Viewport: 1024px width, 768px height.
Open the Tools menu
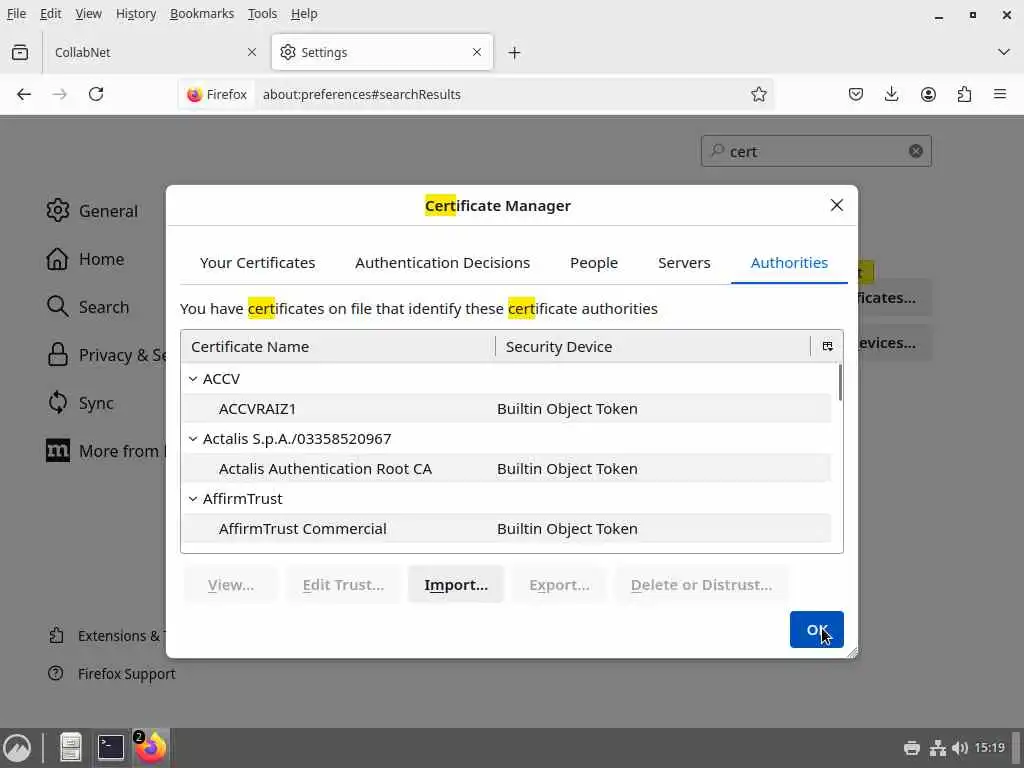click(262, 14)
